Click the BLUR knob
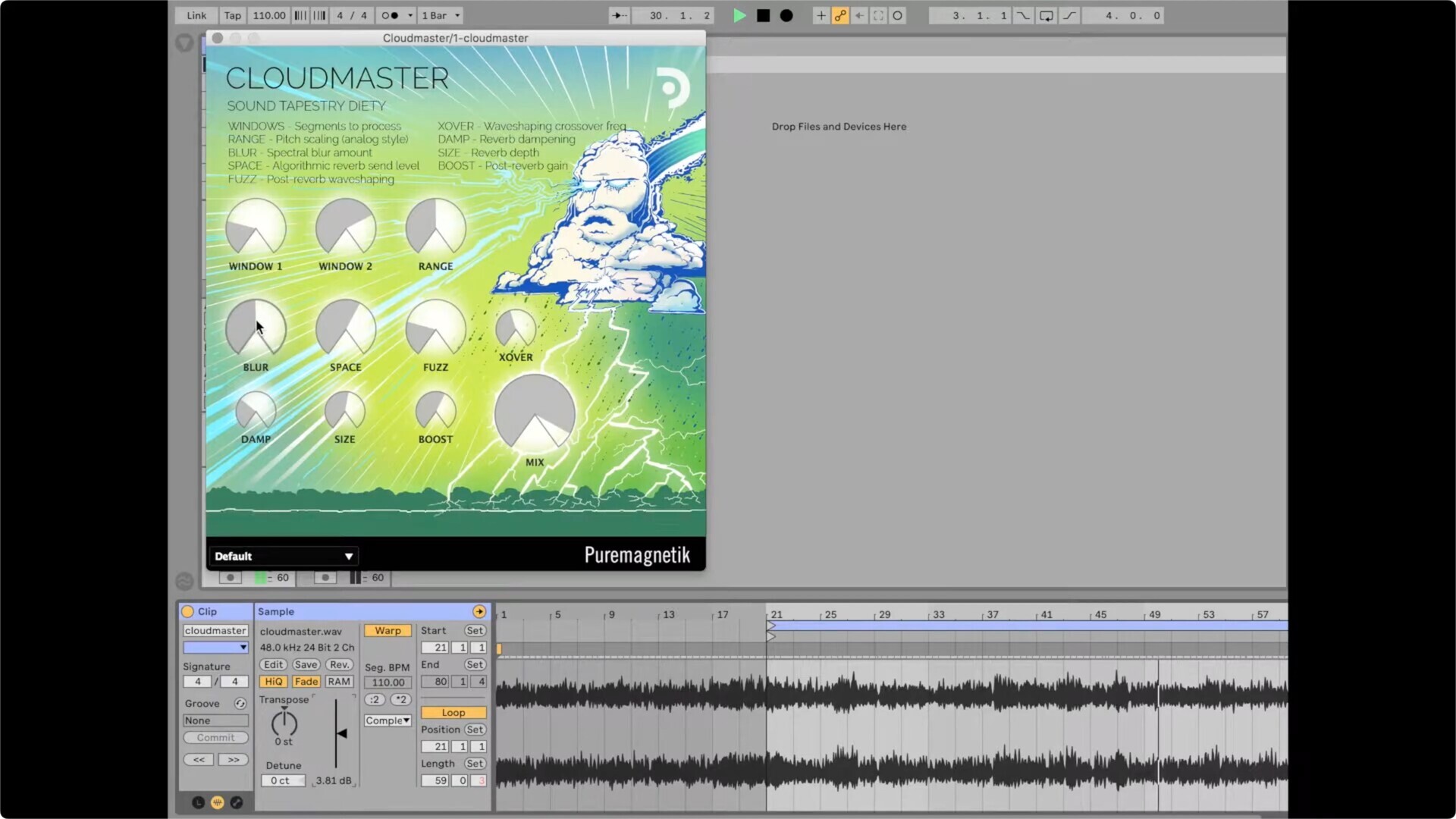This screenshot has height=819, width=1456. coord(256,328)
